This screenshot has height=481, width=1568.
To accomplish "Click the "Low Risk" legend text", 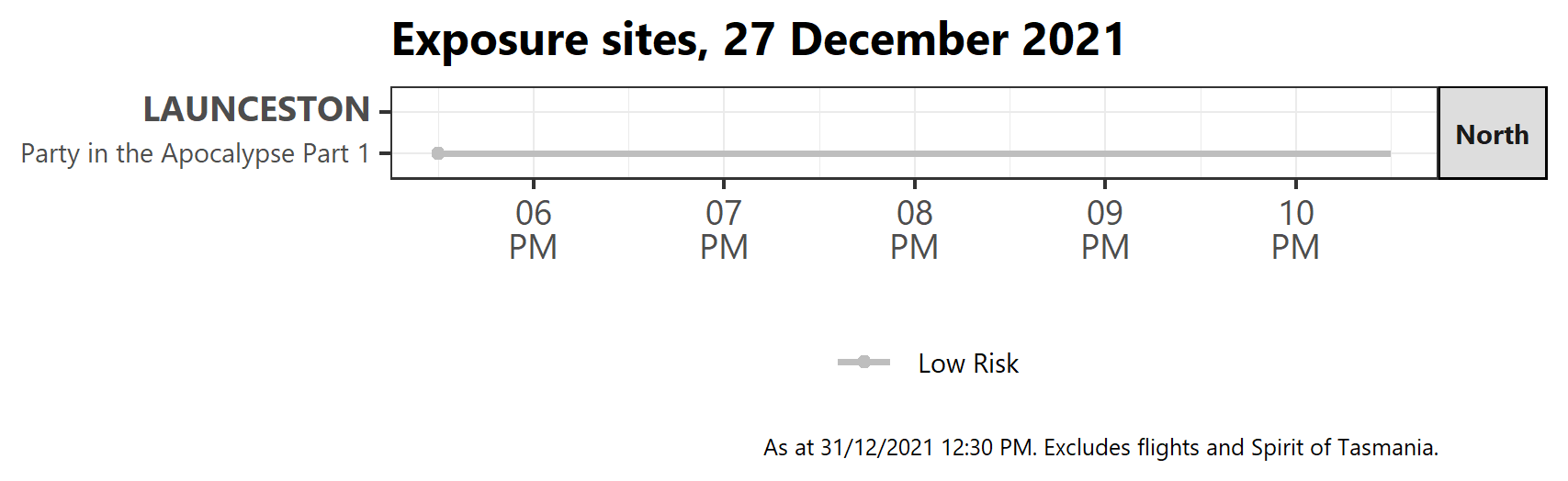I will [968, 364].
